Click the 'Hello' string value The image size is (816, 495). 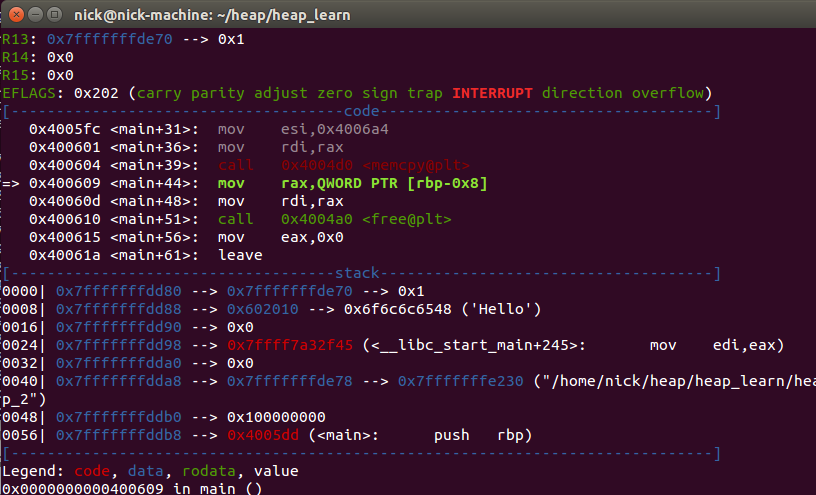coord(501,309)
